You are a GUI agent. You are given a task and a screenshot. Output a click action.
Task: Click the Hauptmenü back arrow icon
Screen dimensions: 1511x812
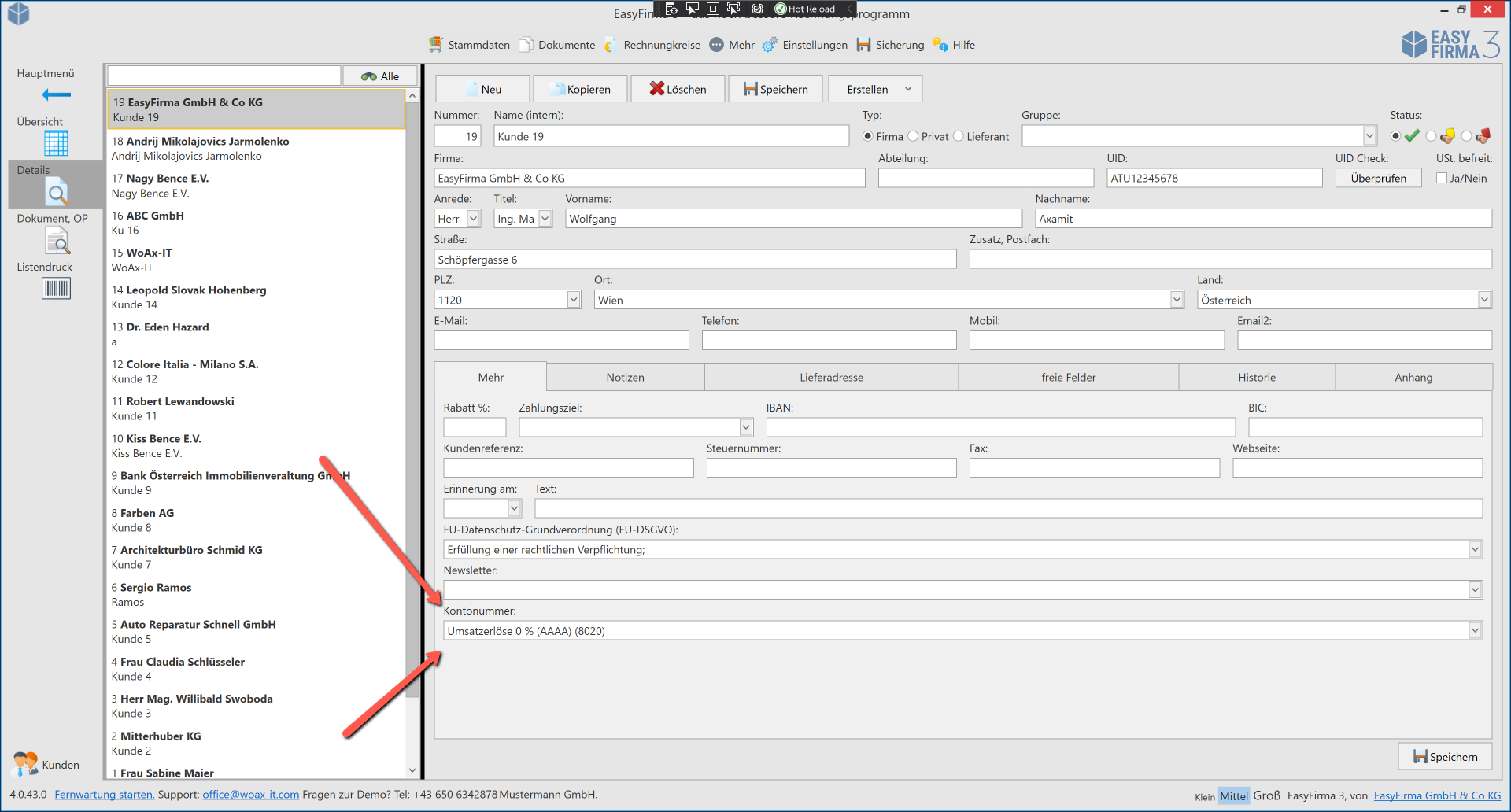tap(56, 95)
